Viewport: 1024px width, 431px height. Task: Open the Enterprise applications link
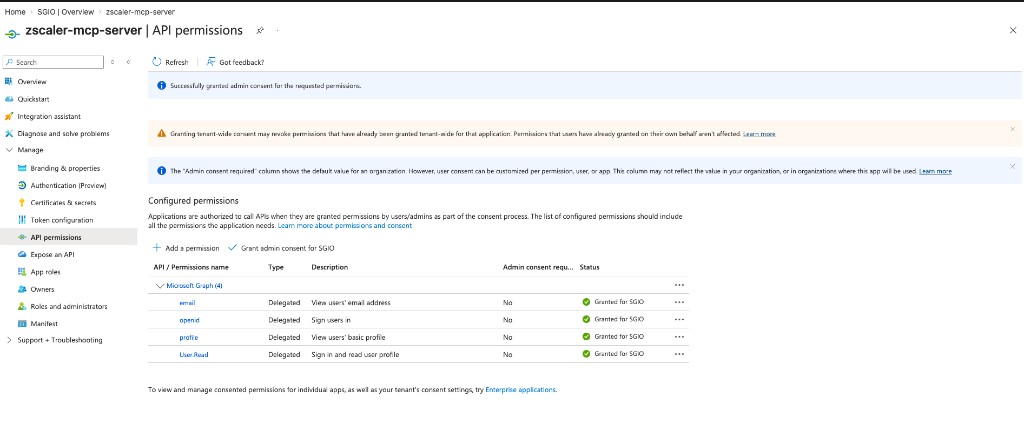point(520,389)
